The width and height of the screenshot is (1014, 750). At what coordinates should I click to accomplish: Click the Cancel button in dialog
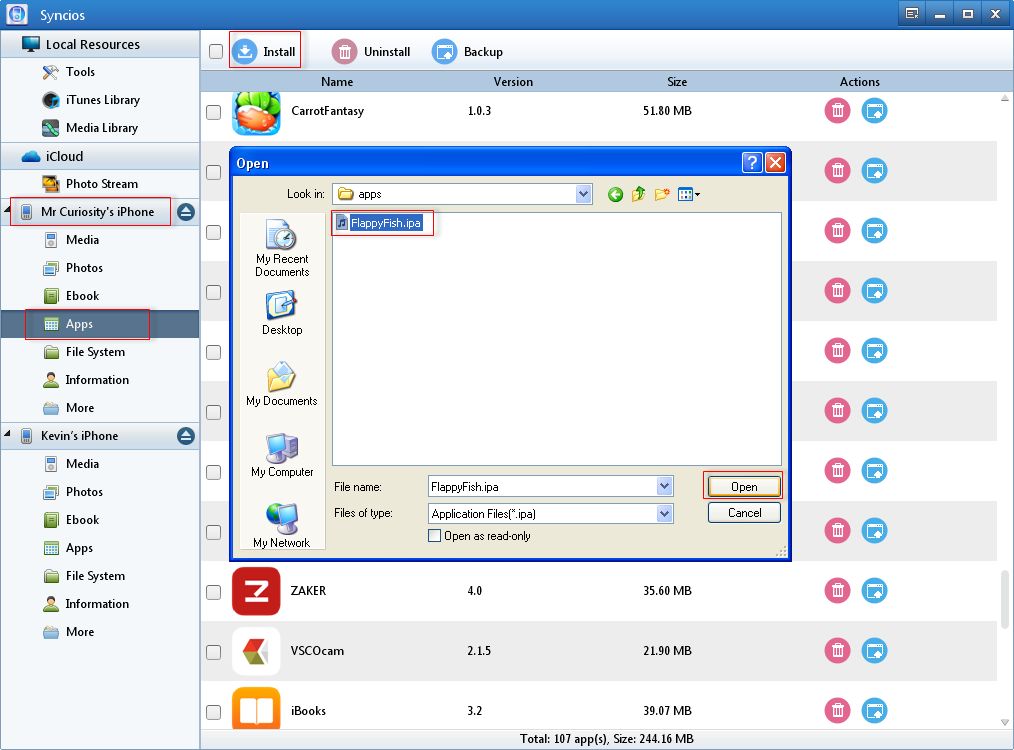pyautogui.click(x=744, y=513)
